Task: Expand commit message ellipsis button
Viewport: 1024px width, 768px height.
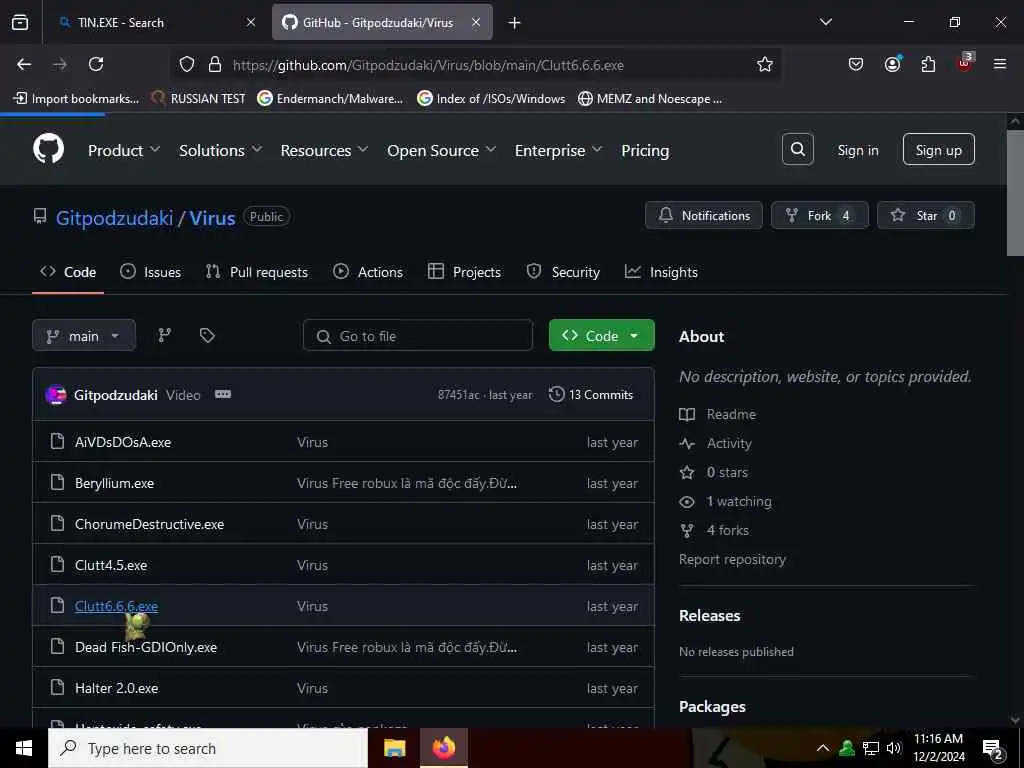Action: [x=223, y=394]
